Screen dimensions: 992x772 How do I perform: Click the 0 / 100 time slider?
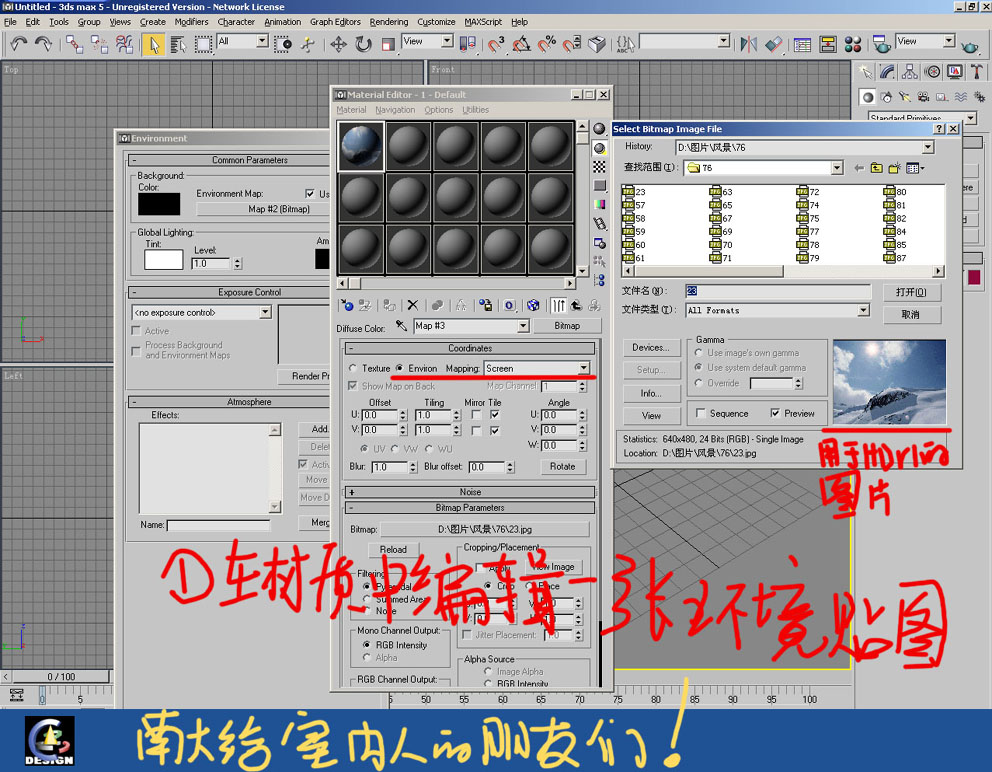[x=61, y=676]
